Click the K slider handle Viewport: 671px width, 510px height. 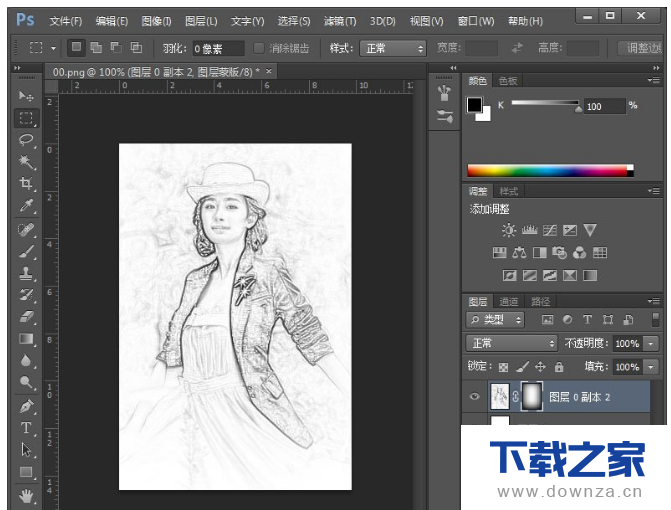[x=579, y=109]
